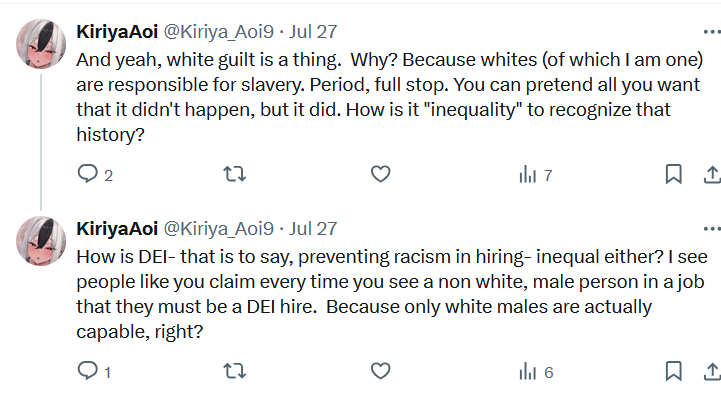Bookmark the first tweet
This screenshot has width=721, height=399.
pos(674,174)
